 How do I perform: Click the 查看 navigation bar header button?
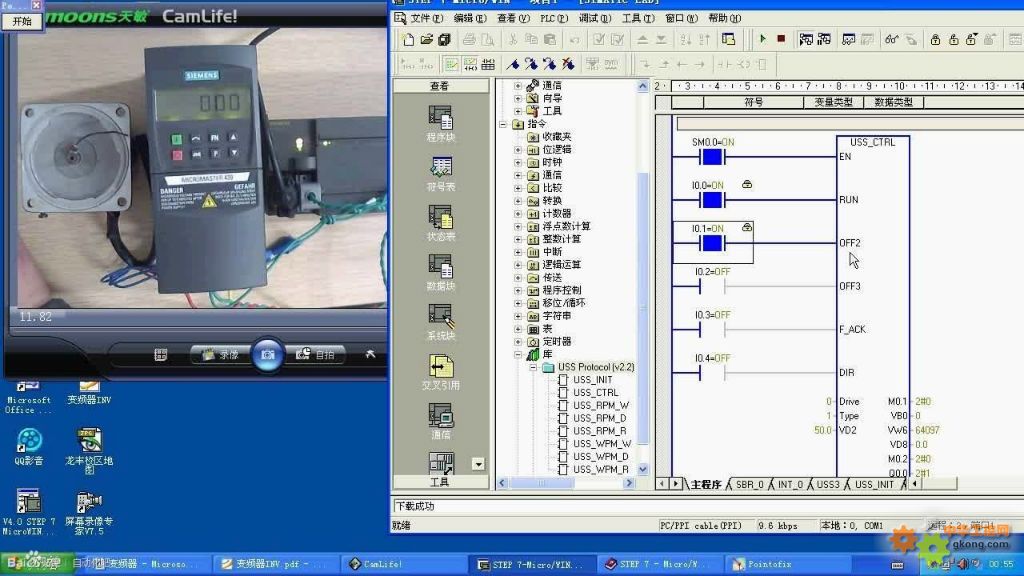click(x=440, y=86)
